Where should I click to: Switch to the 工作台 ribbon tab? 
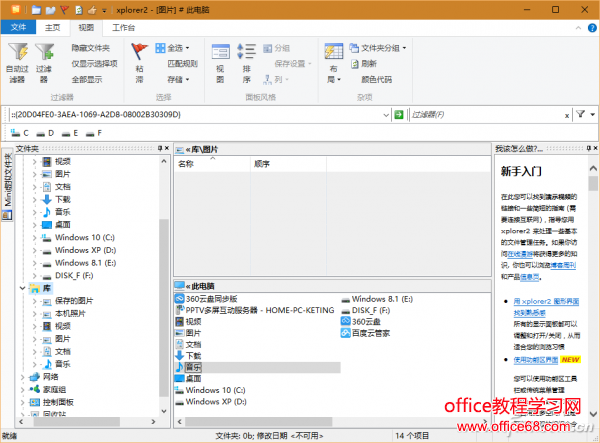(x=123, y=28)
